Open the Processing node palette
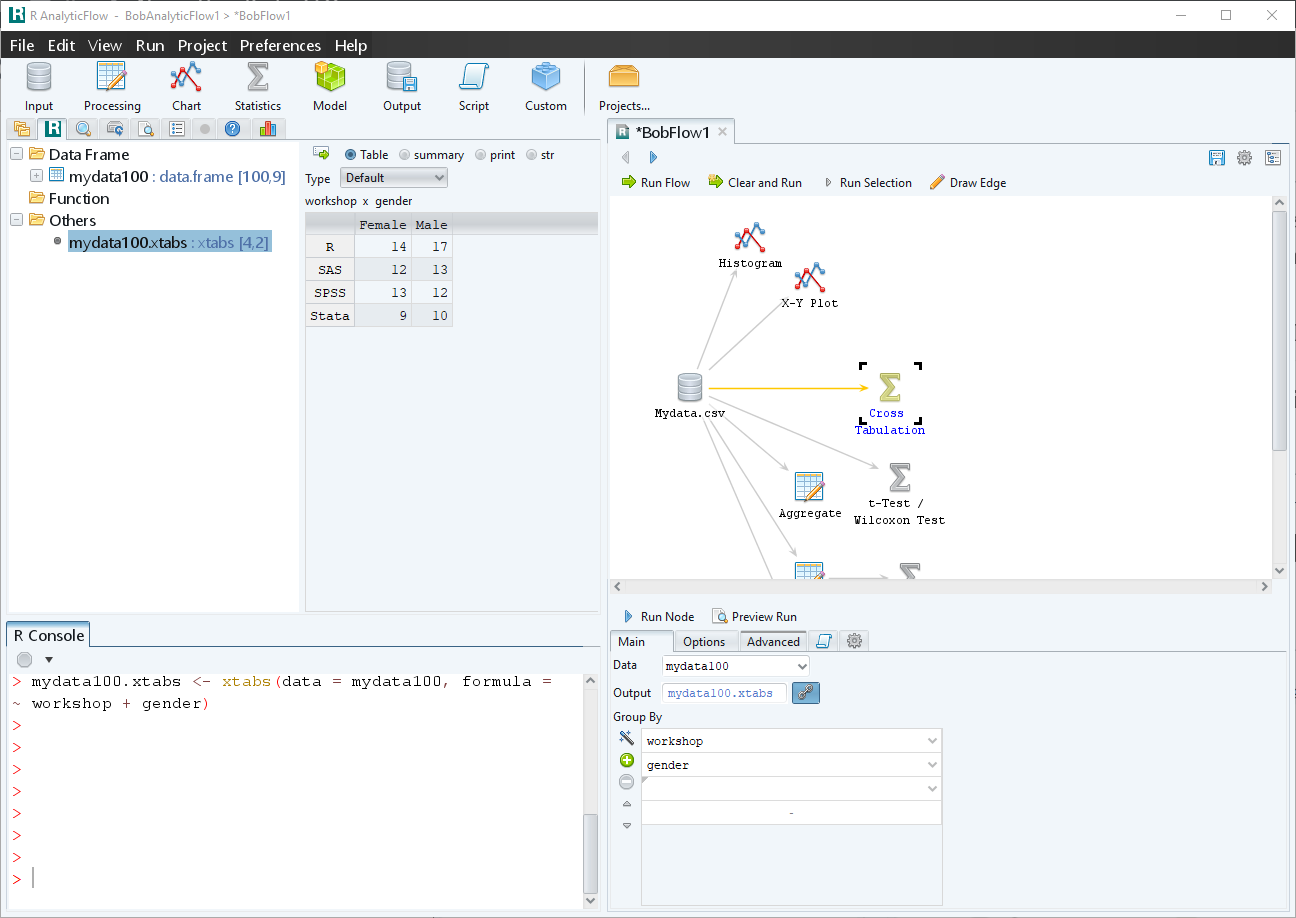 [x=111, y=78]
